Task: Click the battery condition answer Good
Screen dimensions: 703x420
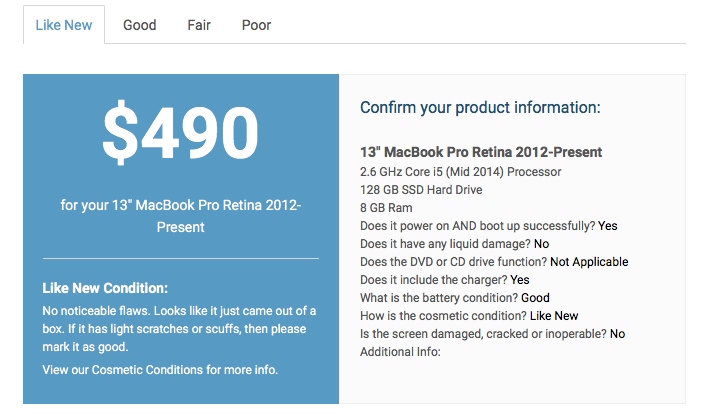Action: point(535,298)
